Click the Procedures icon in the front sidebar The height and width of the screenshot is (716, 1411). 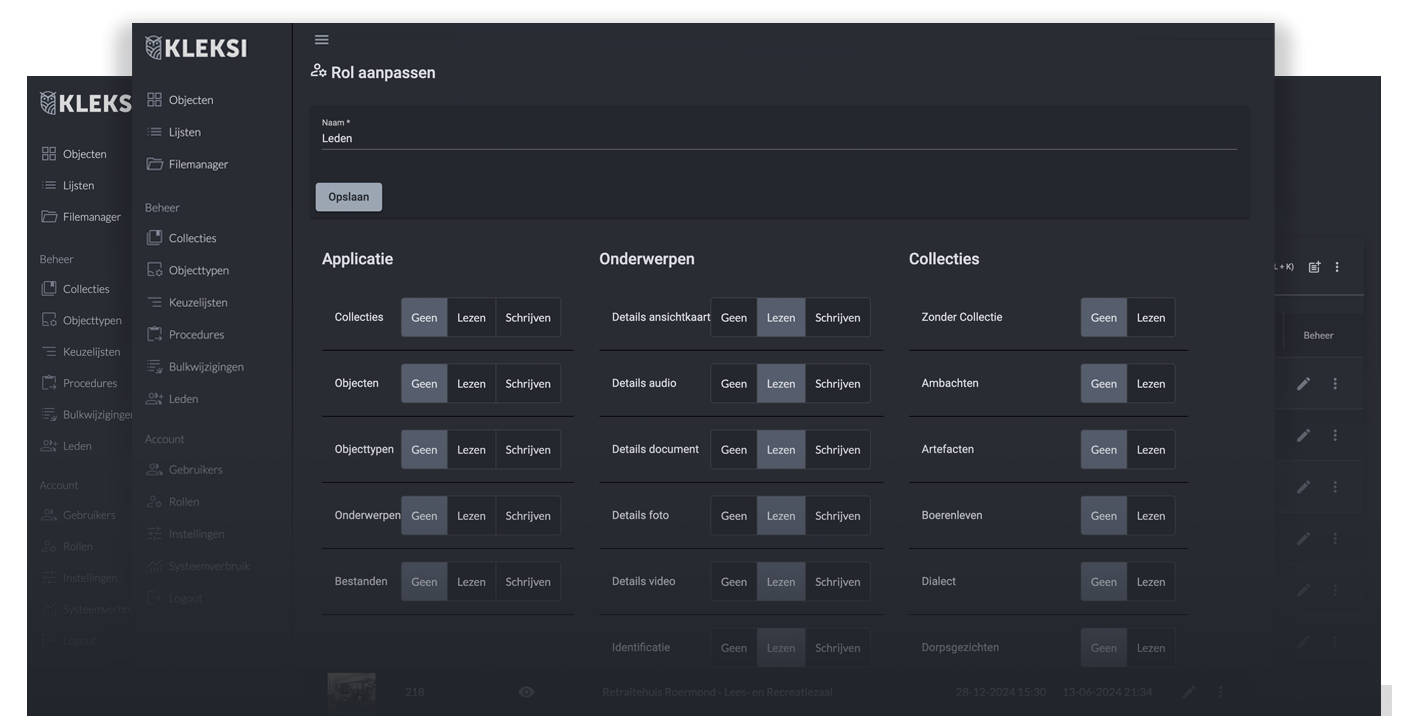pyautogui.click(x=154, y=334)
